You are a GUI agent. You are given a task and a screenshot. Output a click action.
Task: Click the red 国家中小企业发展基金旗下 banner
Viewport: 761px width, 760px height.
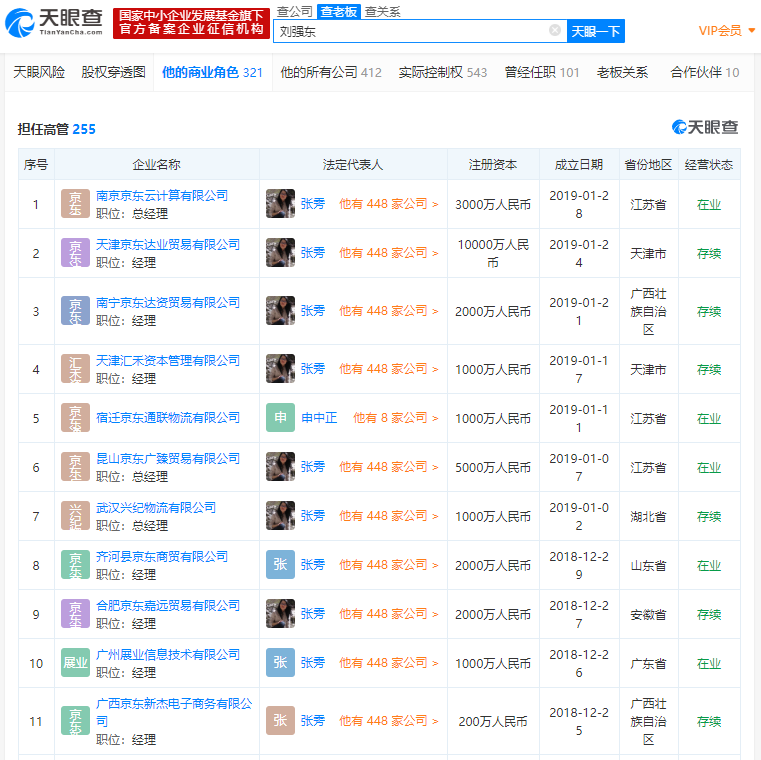pos(191,23)
